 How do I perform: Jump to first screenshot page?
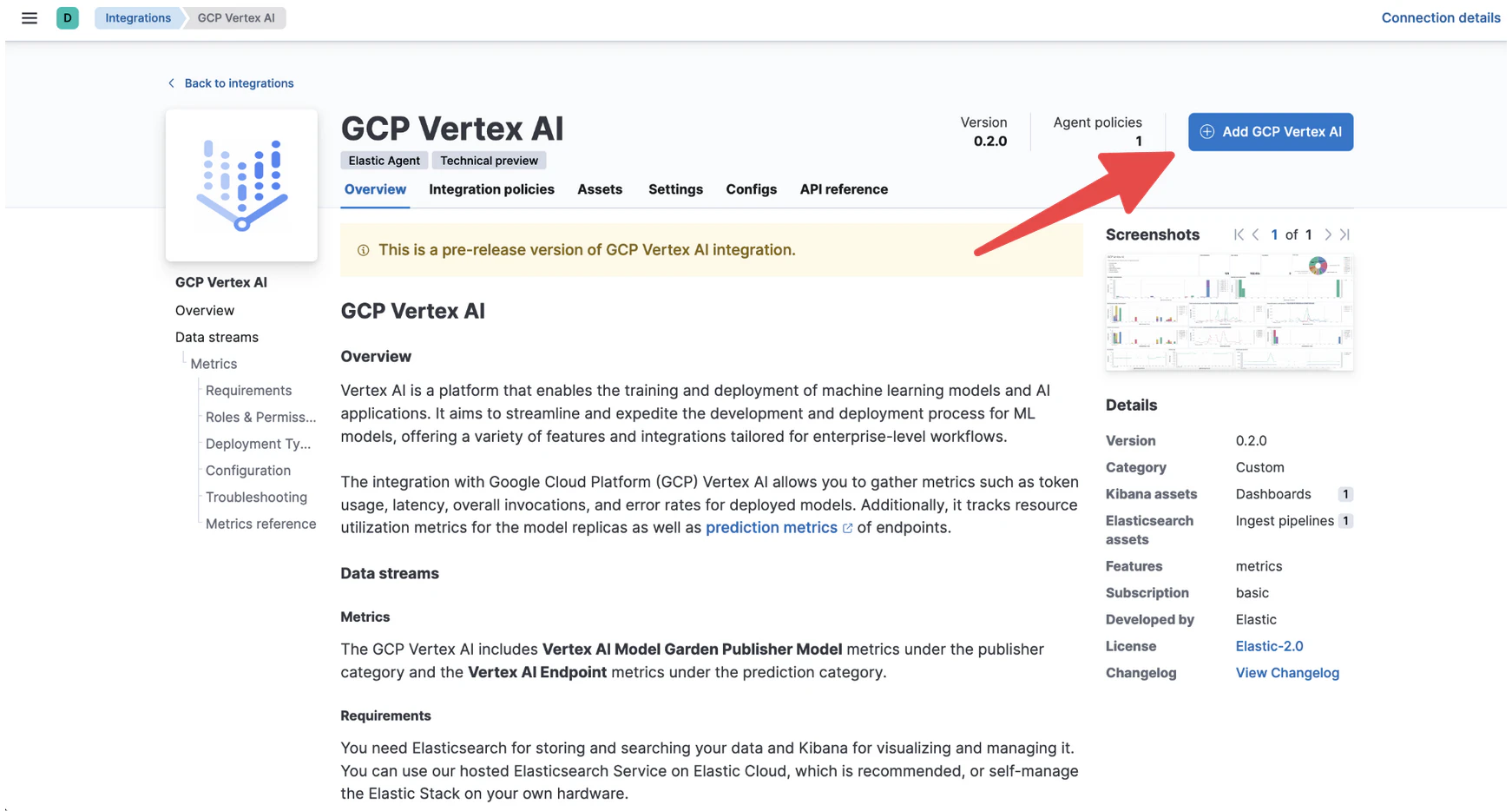click(1239, 234)
